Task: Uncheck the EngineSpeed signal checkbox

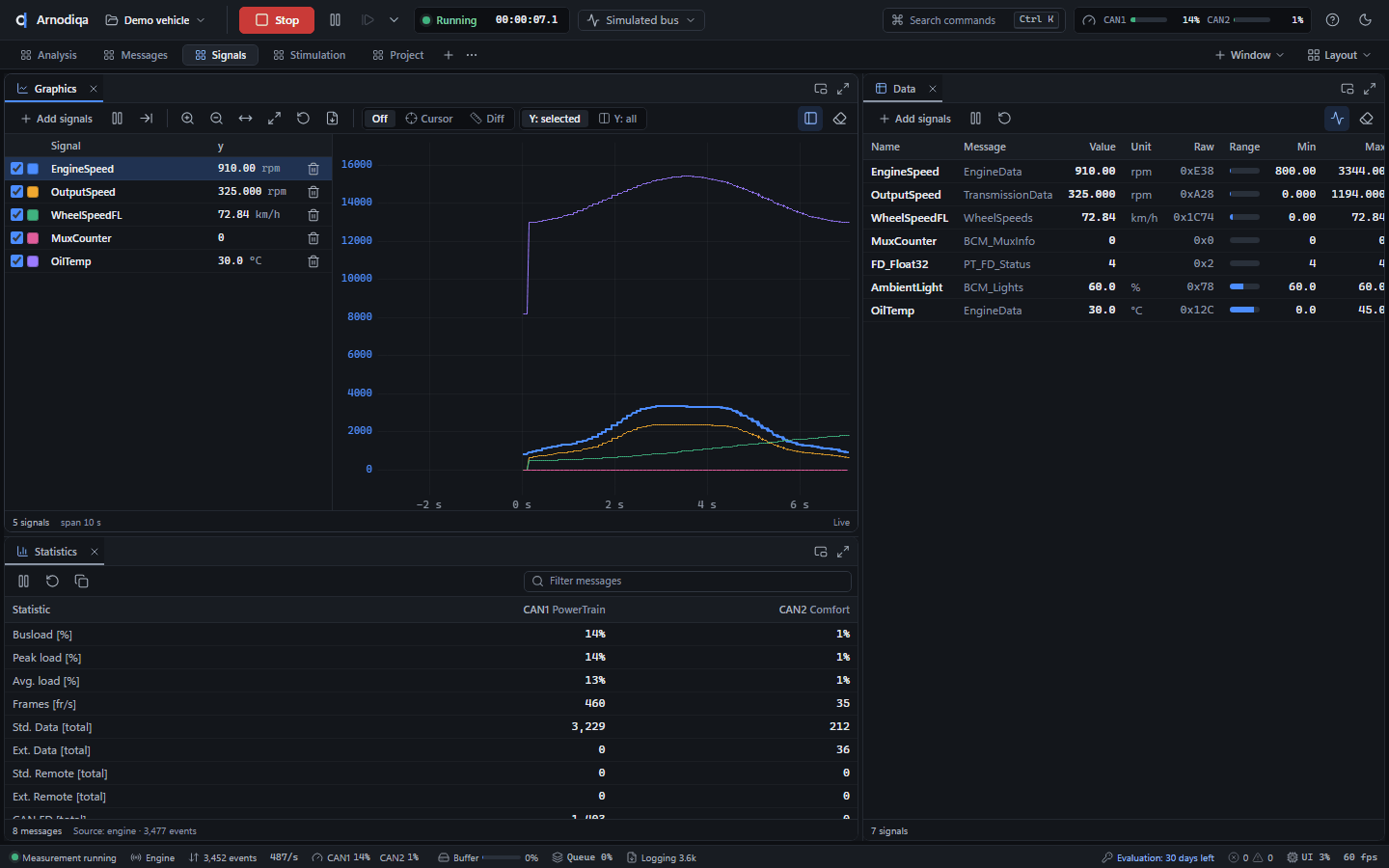Action: 16,169
